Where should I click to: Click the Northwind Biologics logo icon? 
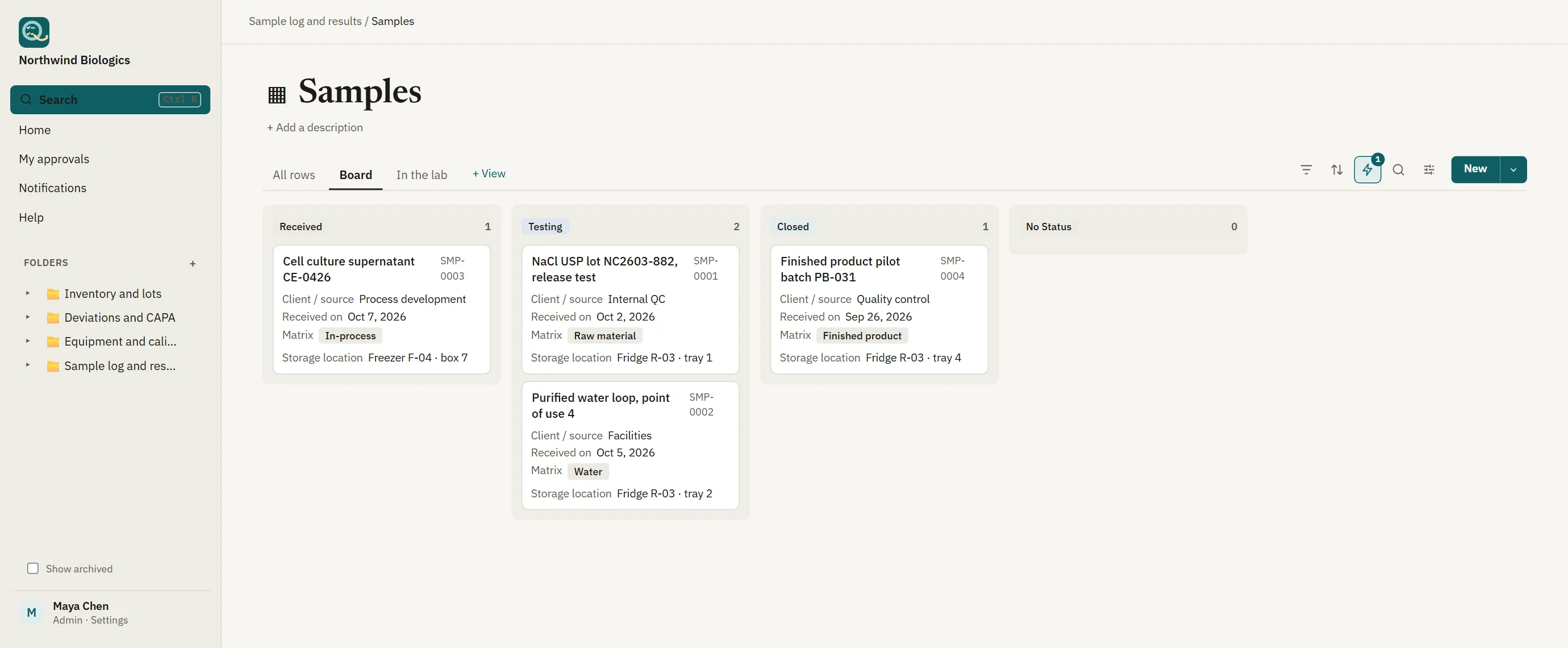pos(34,32)
